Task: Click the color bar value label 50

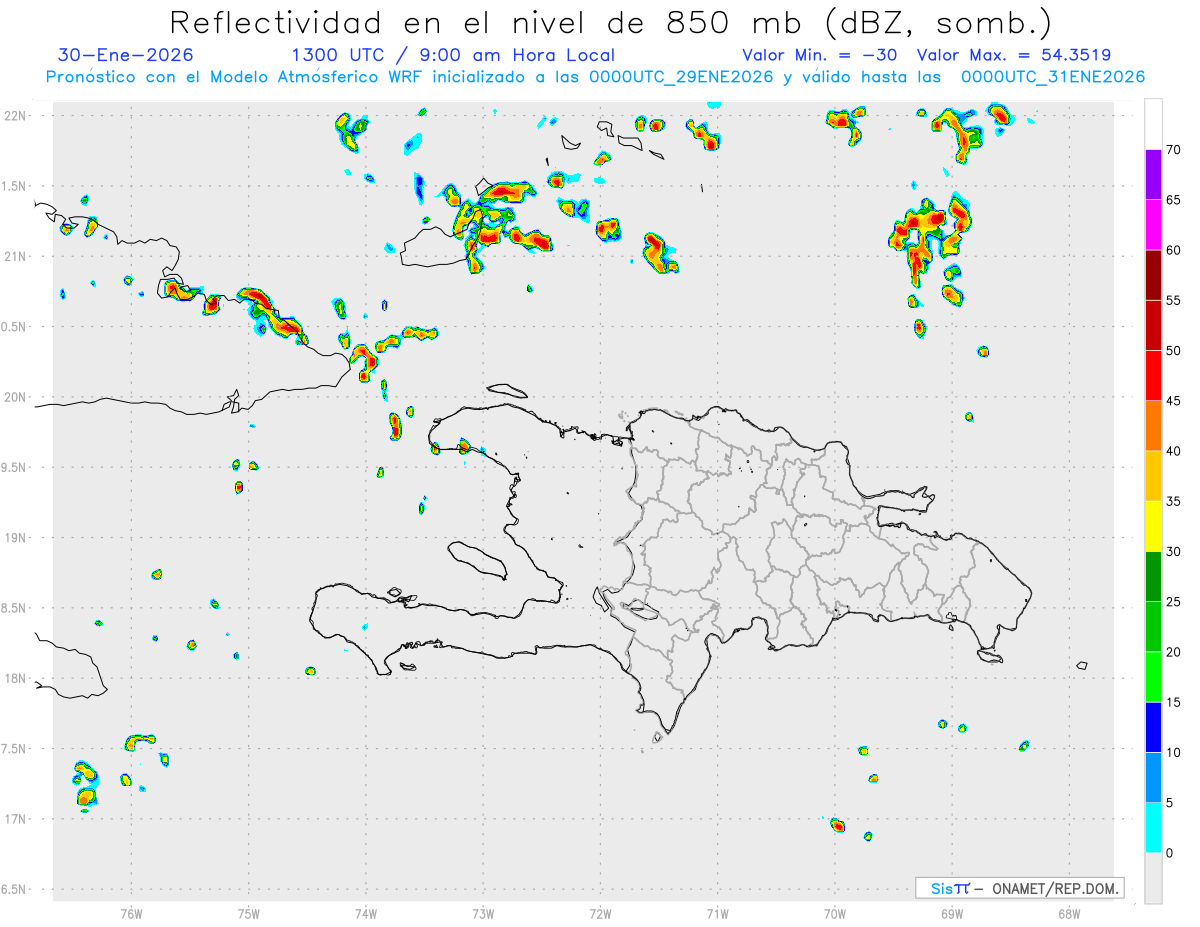Action: (x=1173, y=351)
